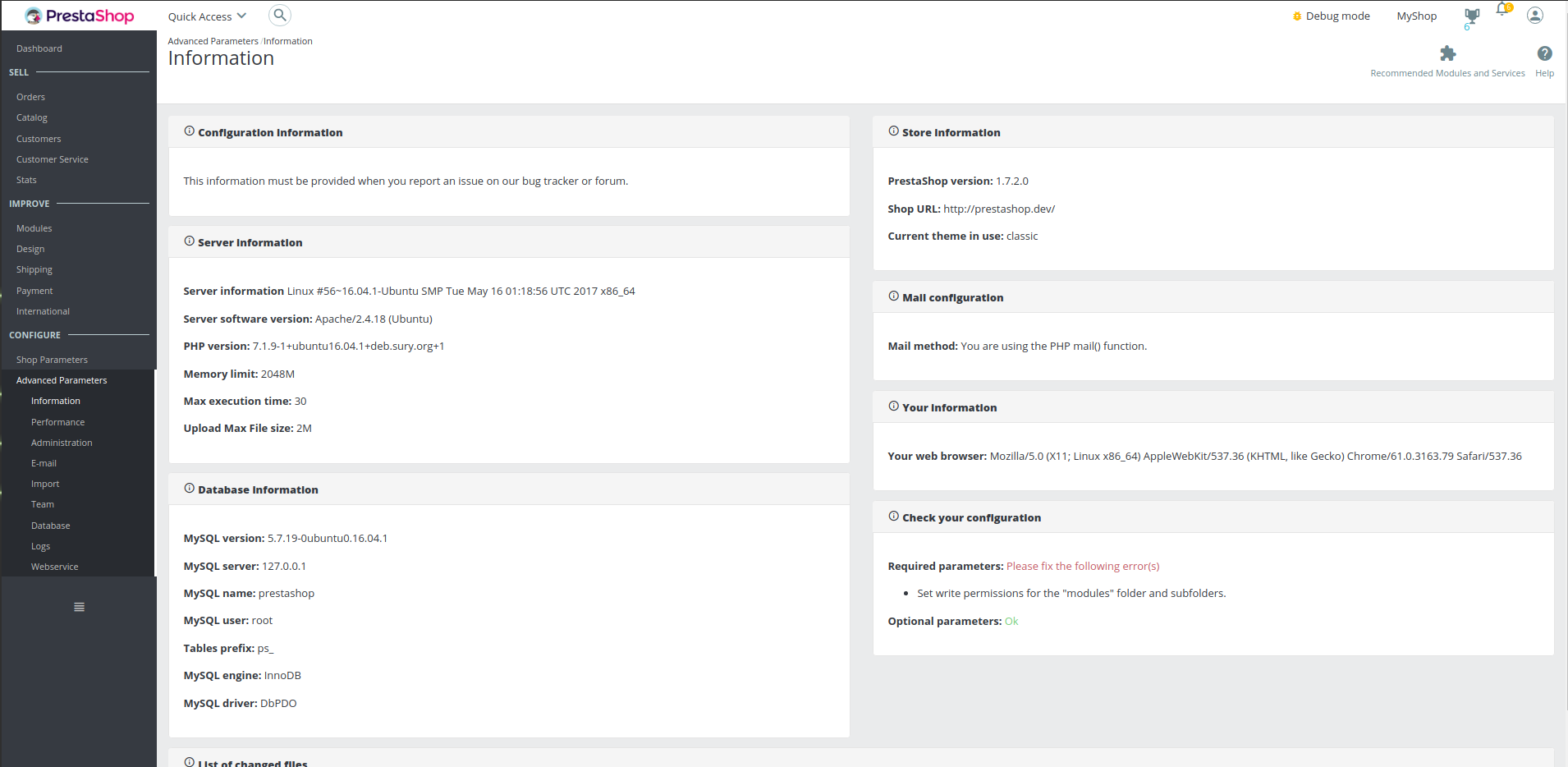Open the employee profile avatar icon

(x=1535, y=16)
